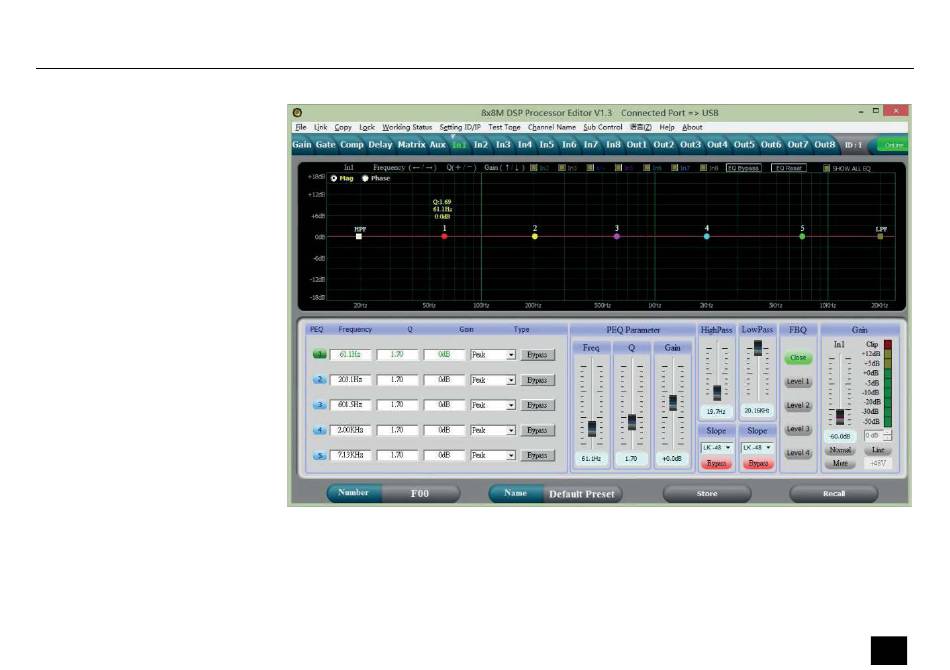Image resolution: width=950 pixels, height=670 pixels.
Task: Click the Recall preset button
Action: (834, 494)
